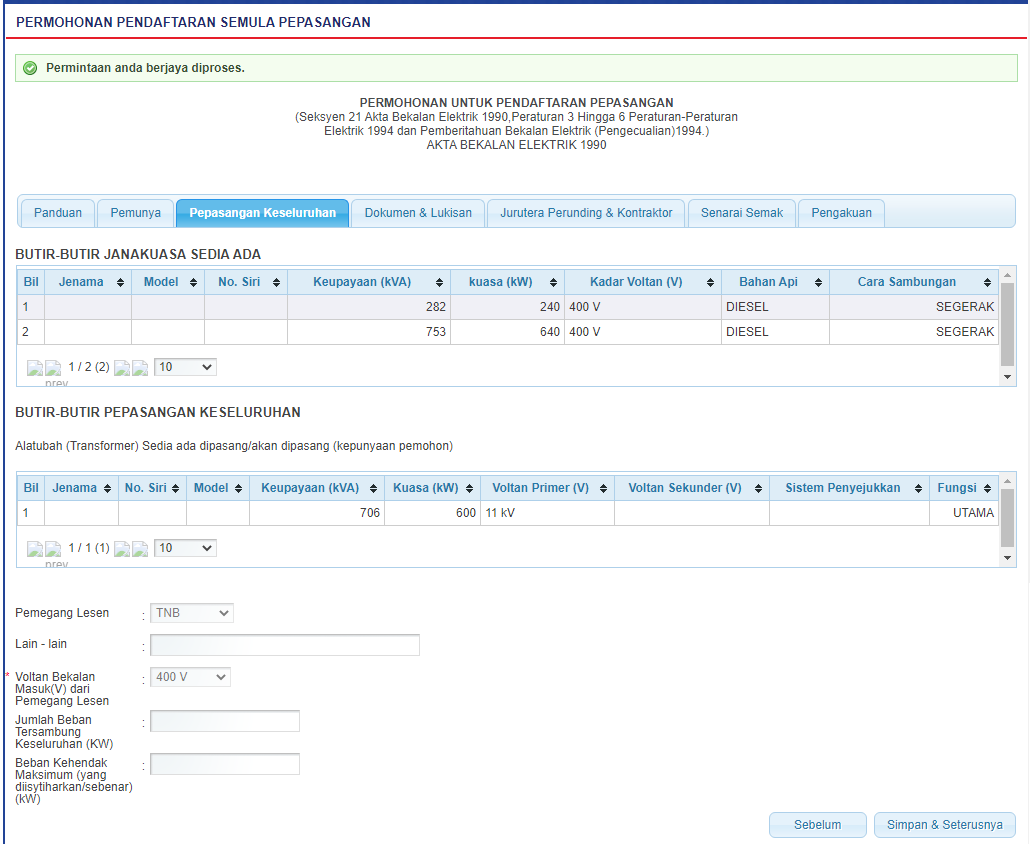Sort generator table by Cara Sambungan column

pyautogui.click(x=913, y=282)
